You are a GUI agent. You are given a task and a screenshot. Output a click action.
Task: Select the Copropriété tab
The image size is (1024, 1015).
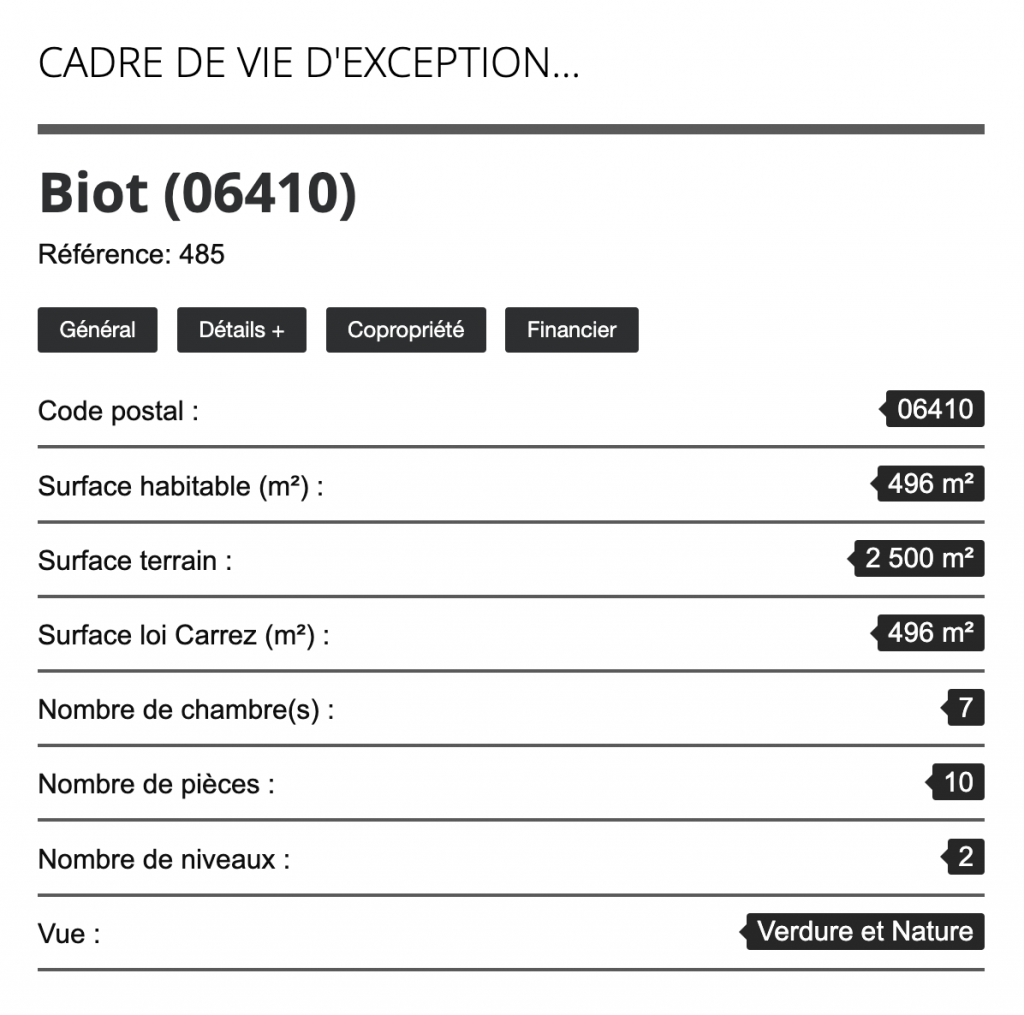405,330
